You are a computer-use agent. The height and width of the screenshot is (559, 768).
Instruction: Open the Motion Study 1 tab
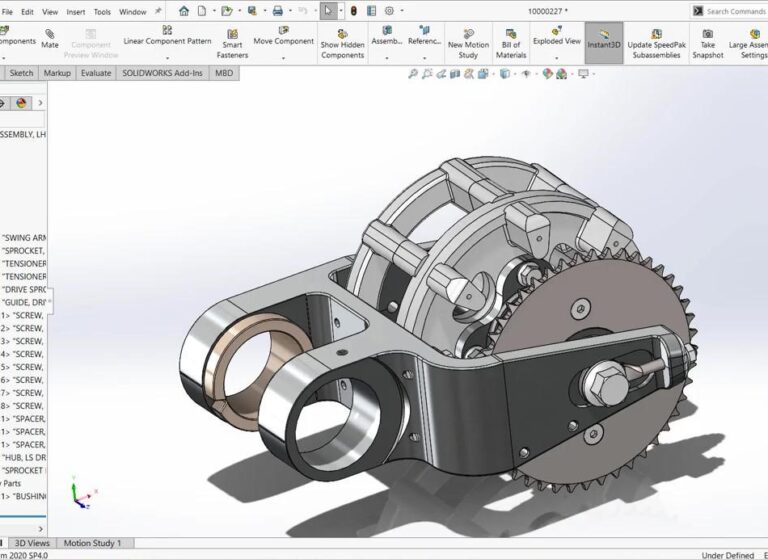pos(92,543)
